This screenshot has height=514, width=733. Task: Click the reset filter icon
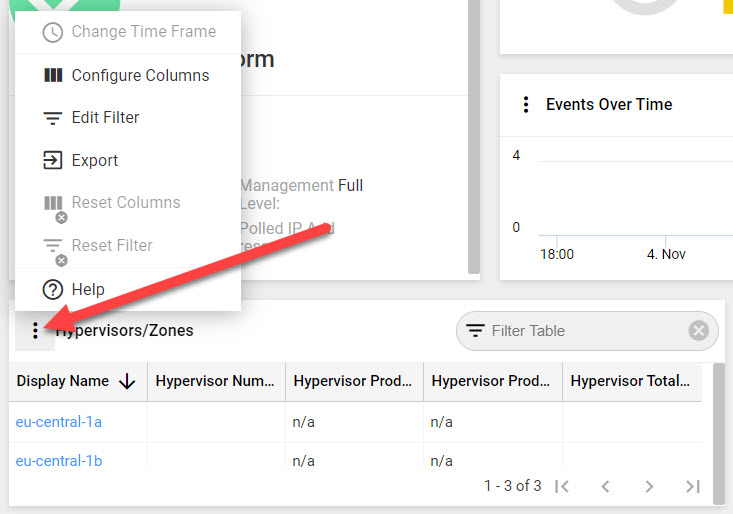click(55, 251)
